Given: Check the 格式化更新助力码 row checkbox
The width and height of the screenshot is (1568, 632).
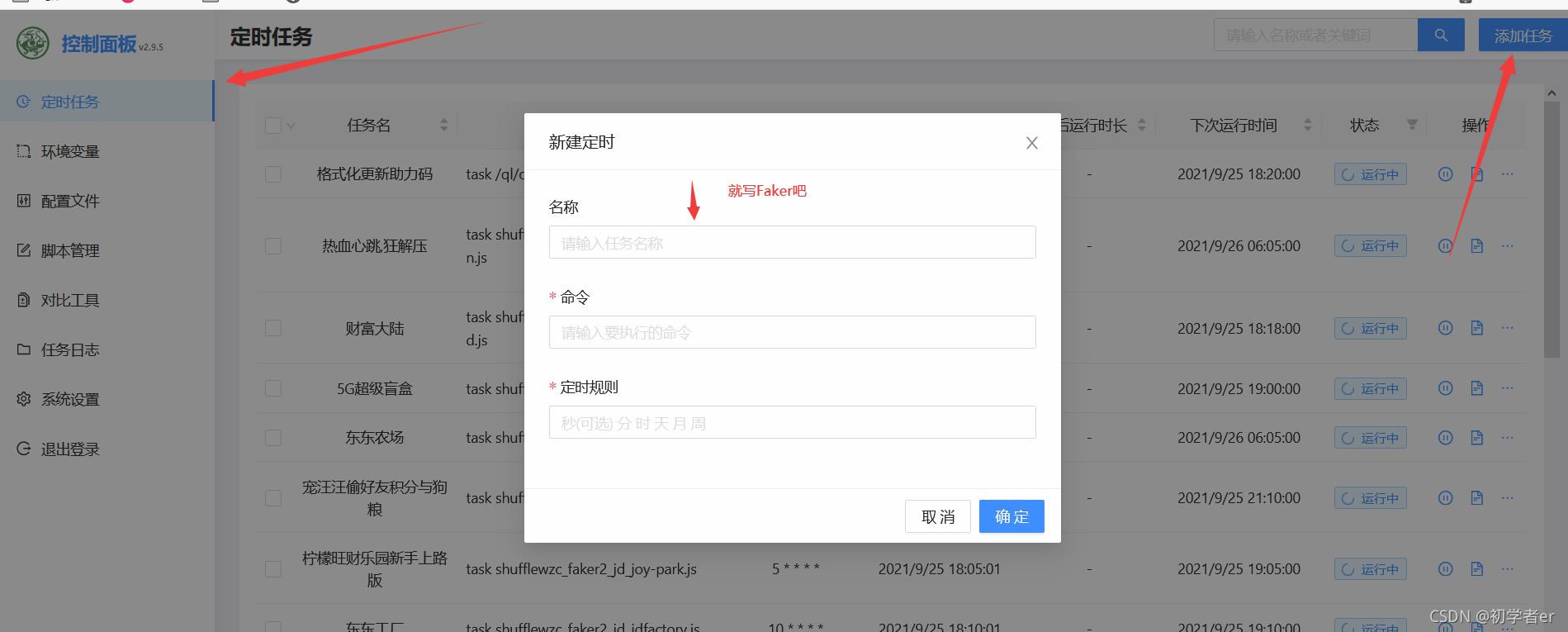Looking at the screenshot, I should coord(273,174).
